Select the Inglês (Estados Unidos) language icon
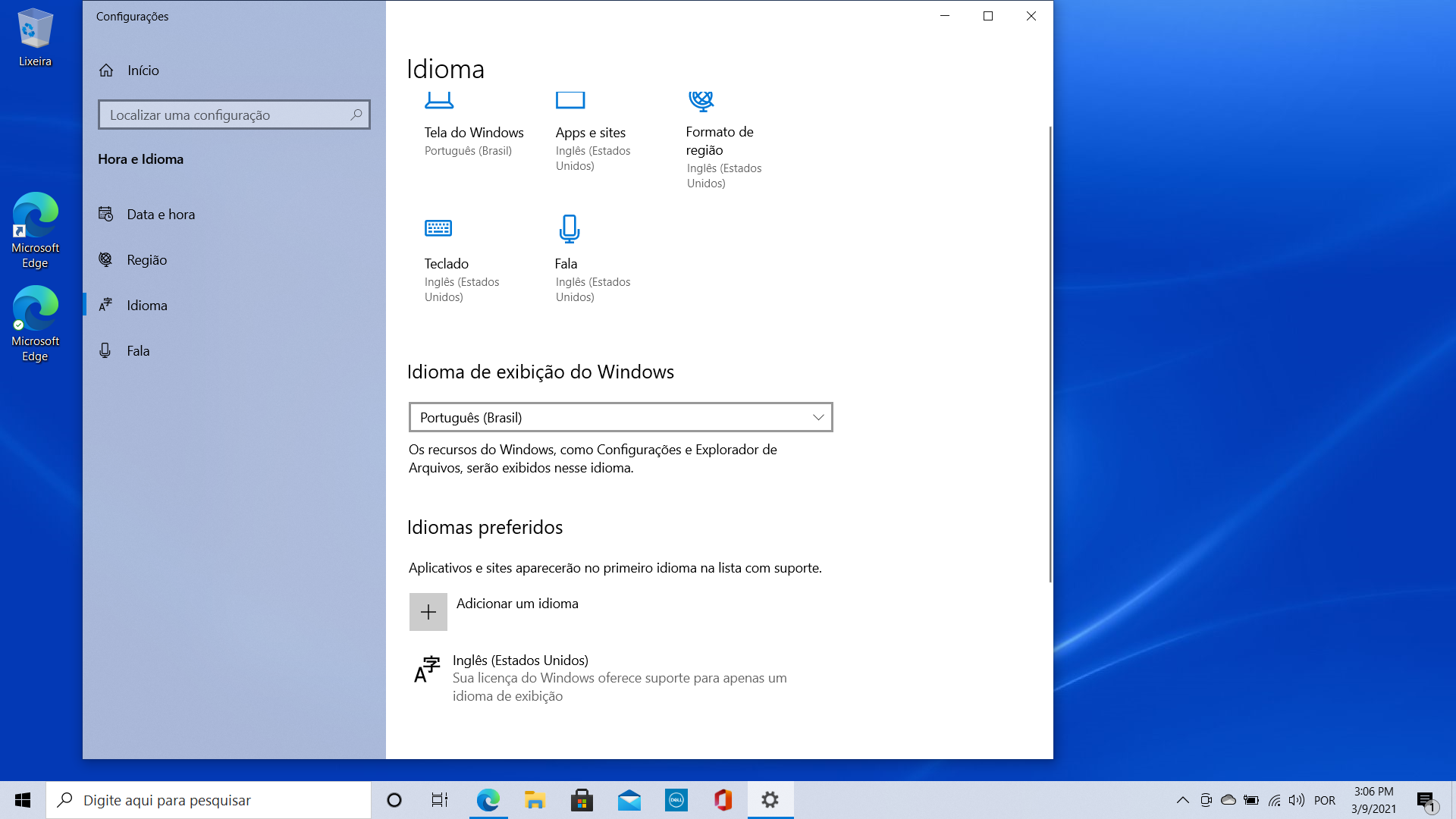Screen dimensions: 1456x819 pyautogui.click(x=427, y=670)
